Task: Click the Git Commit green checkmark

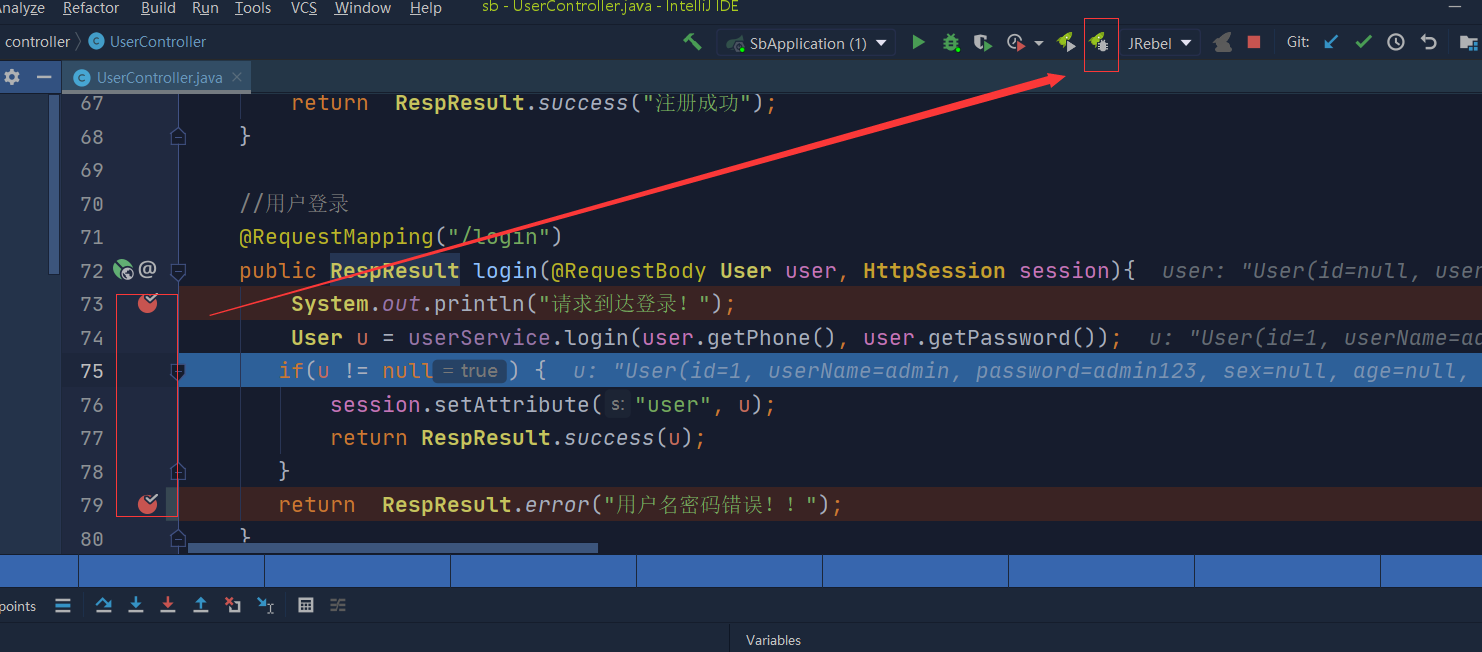Action: click(x=1363, y=42)
